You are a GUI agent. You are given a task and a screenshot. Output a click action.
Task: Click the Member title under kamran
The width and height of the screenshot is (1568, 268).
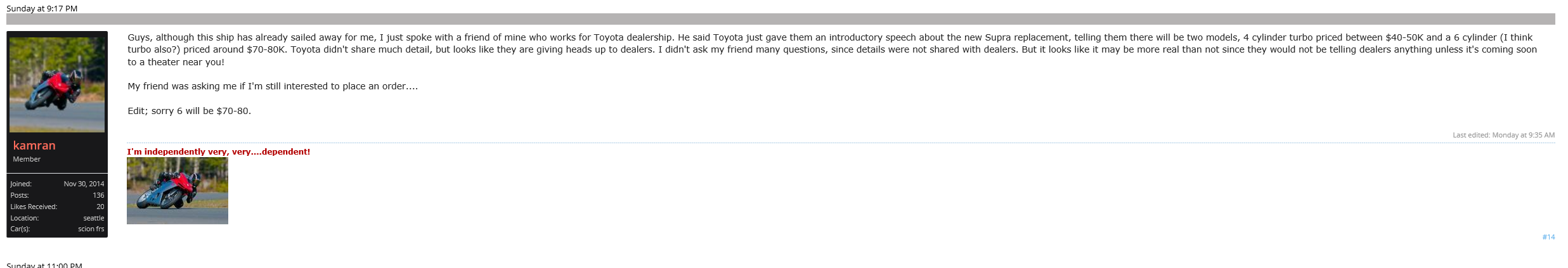pyautogui.click(x=27, y=159)
